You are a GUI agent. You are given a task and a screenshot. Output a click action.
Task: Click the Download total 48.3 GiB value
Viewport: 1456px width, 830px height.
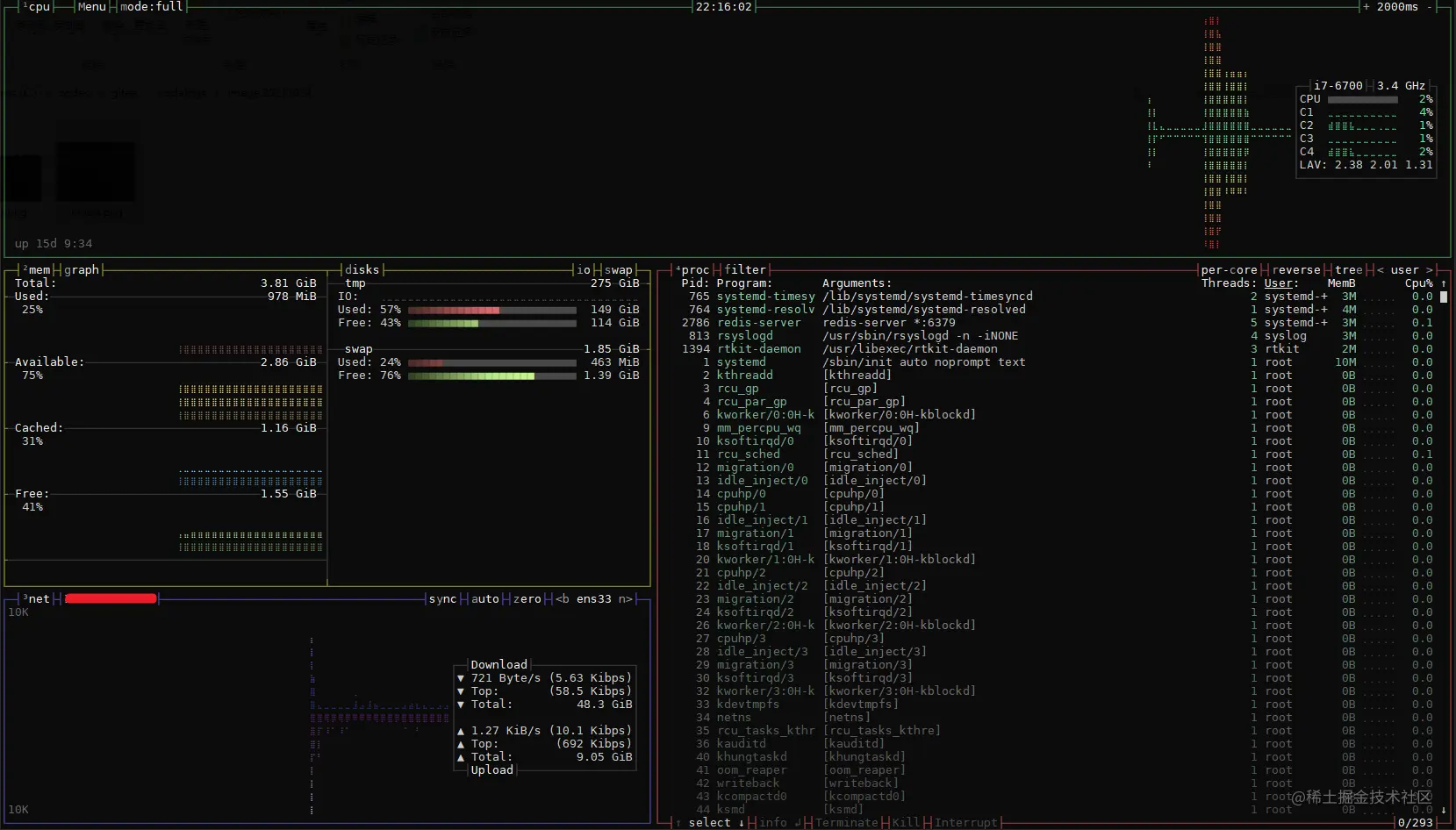coord(605,705)
